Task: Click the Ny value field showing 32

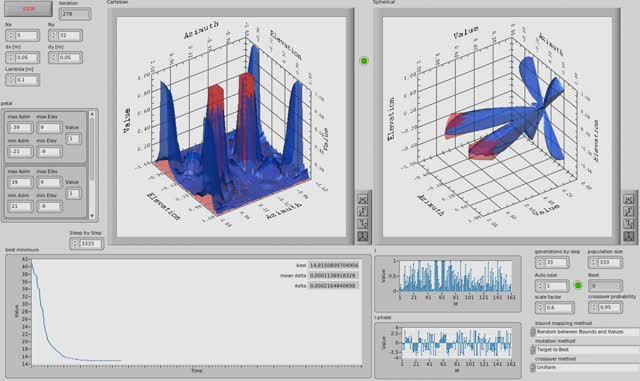Action: pos(69,35)
